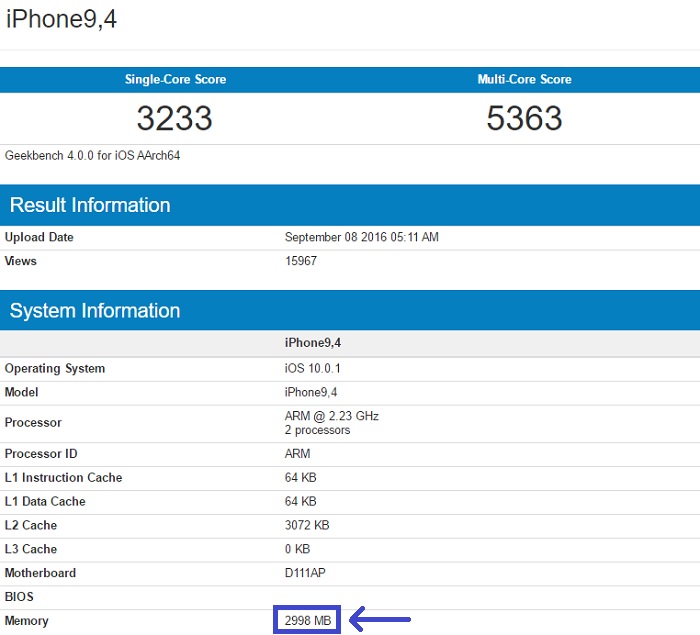The height and width of the screenshot is (635, 700).
Task: Select the 3072 KB value
Action: [307, 525]
